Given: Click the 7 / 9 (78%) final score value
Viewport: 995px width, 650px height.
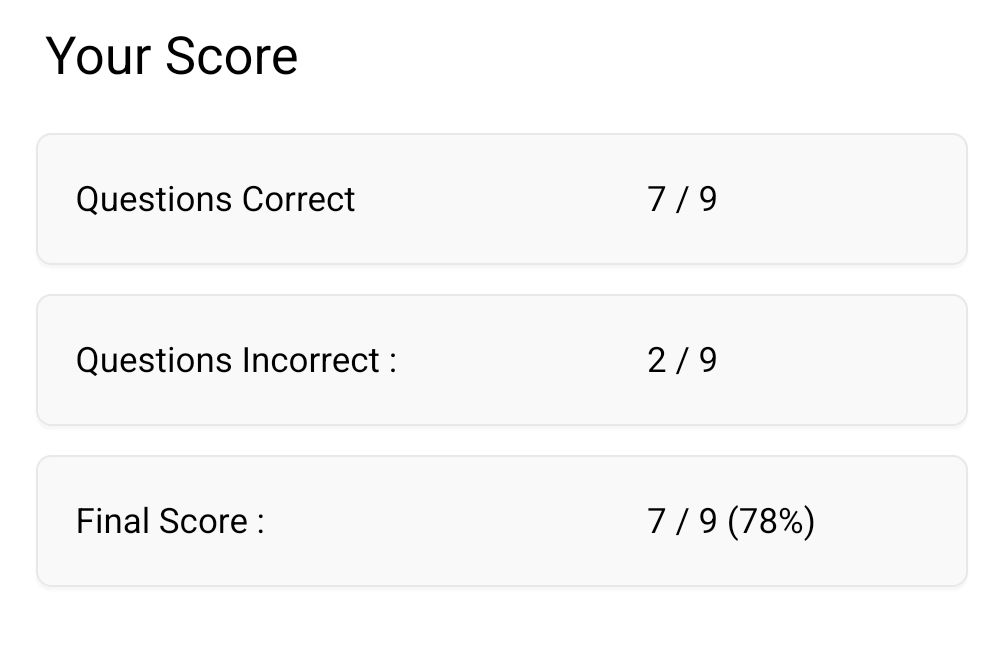Looking at the screenshot, I should pos(731,522).
